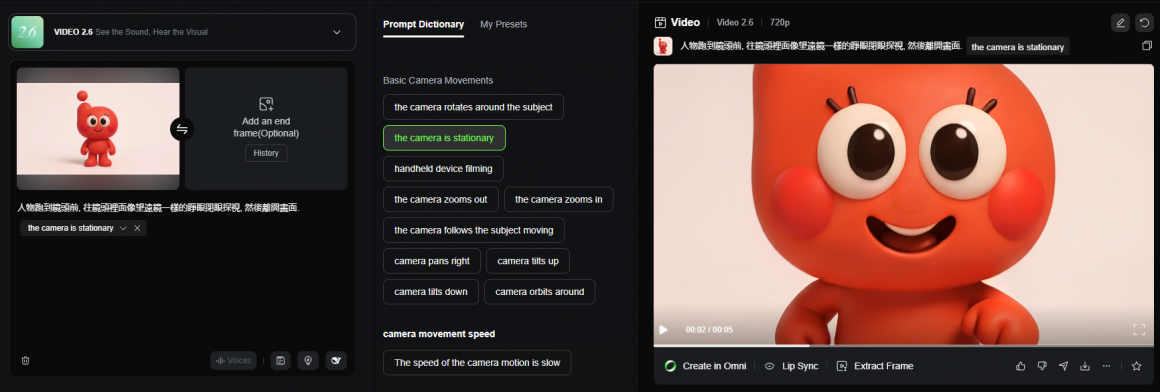Open Lip Sync
This screenshot has width=1160, height=392.
(792, 366)
